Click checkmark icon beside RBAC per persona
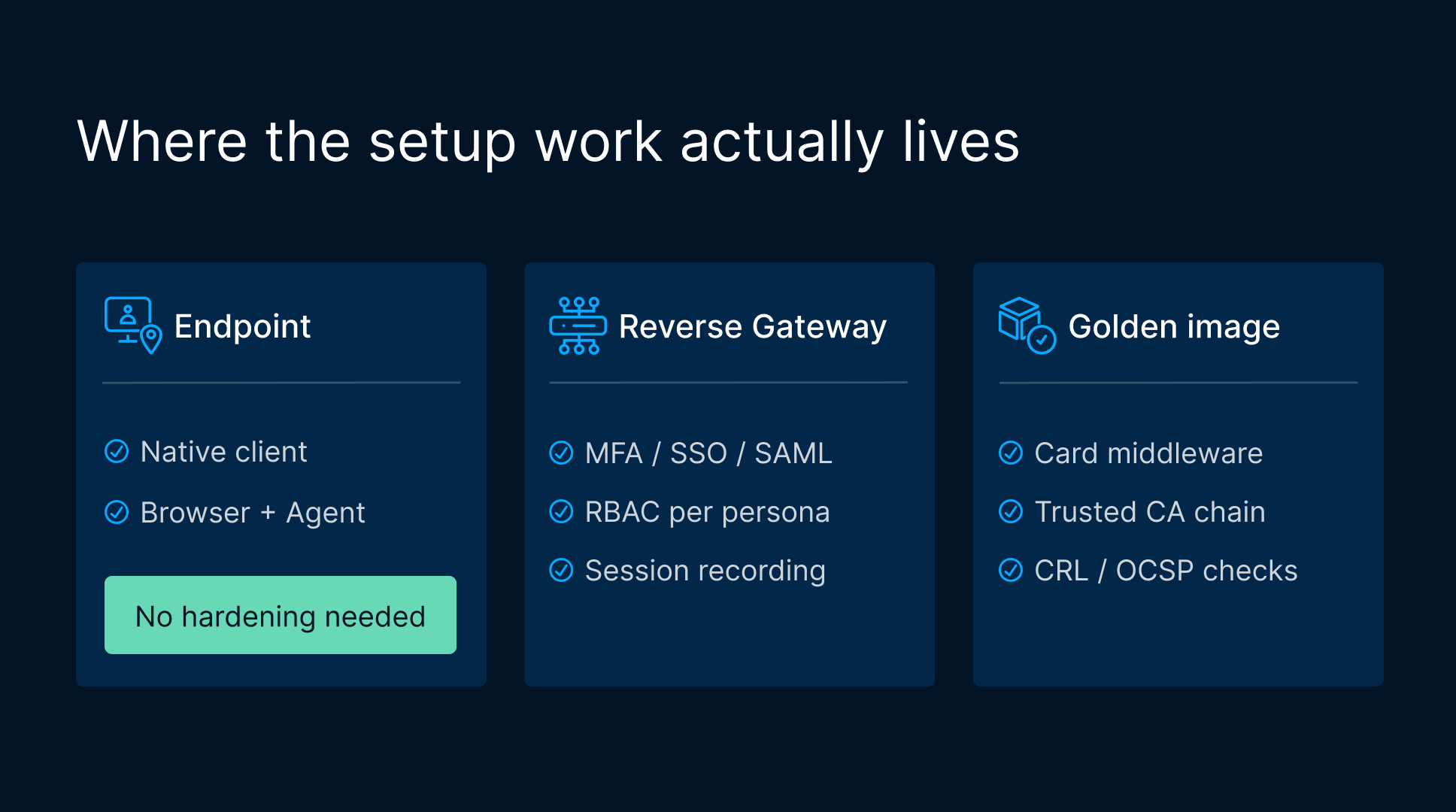This screenshot has width=1456, height=812. click(561, 512)
